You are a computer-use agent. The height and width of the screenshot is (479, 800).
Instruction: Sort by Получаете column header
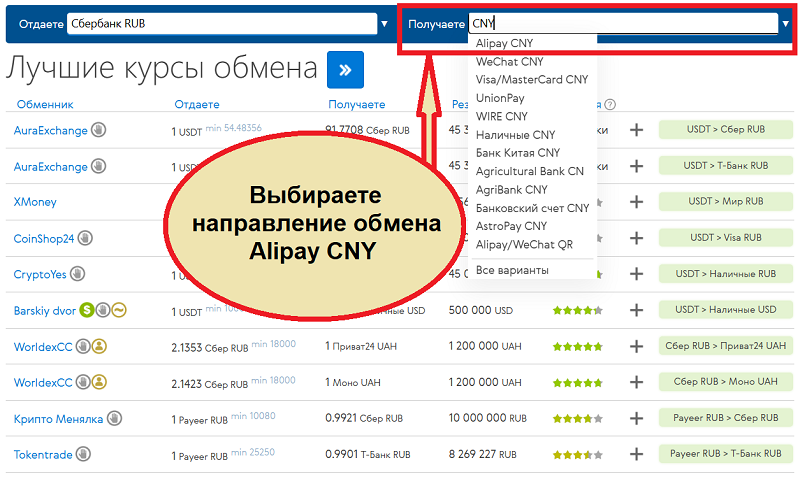pyautogui.click(x=357, y=105)
